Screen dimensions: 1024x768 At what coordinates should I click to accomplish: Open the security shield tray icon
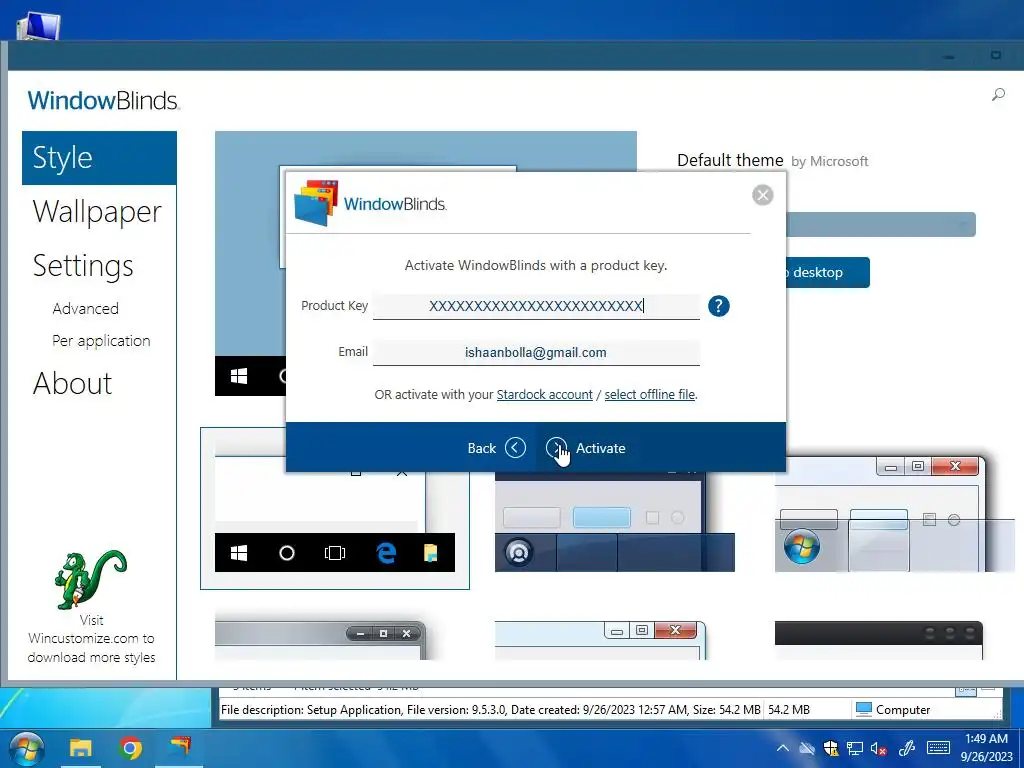[x=831, y=748]
